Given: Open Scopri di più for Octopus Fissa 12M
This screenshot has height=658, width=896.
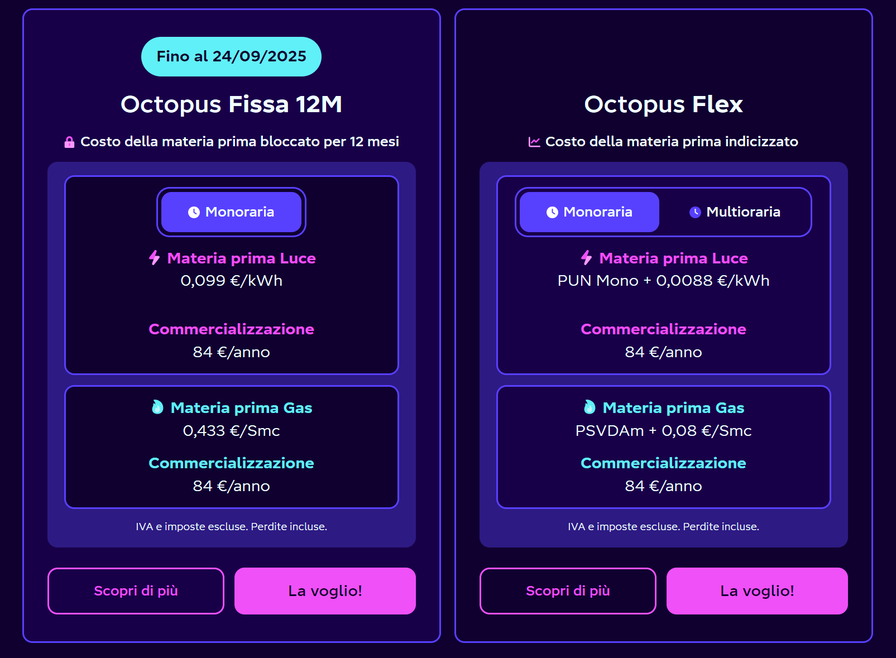Looking at the screenshot, I should click(x=136, y=591).
